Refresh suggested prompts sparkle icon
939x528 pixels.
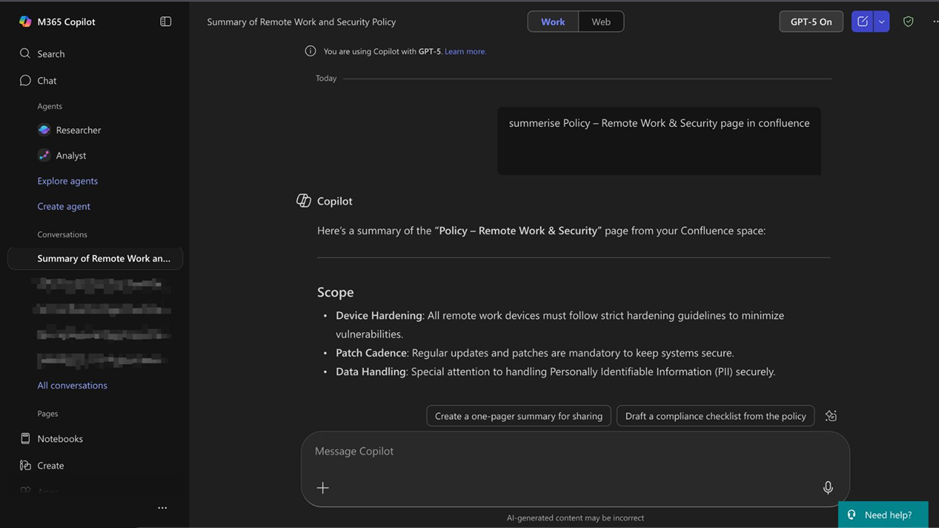tap(831, 415)
